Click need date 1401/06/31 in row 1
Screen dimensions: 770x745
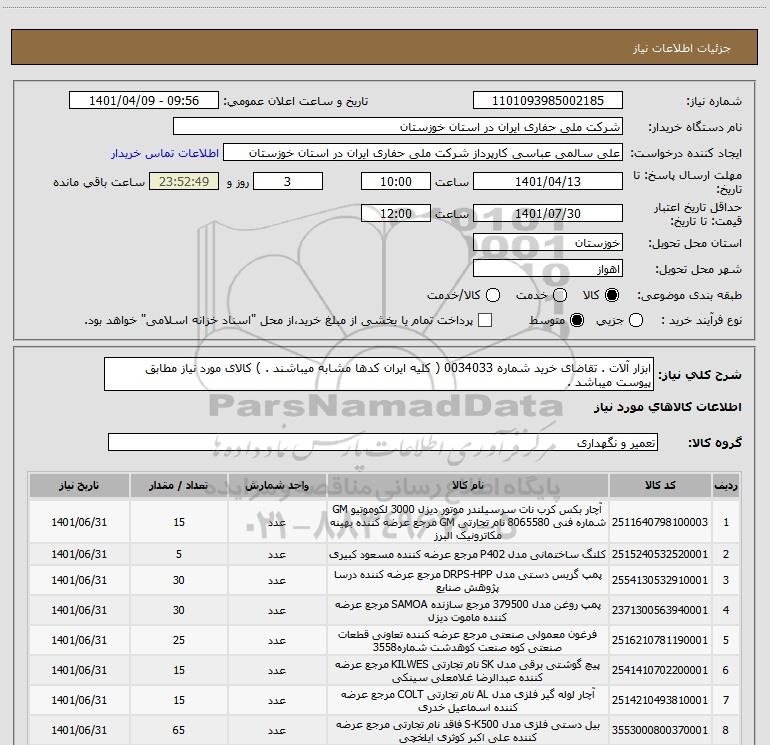point(79,522)
